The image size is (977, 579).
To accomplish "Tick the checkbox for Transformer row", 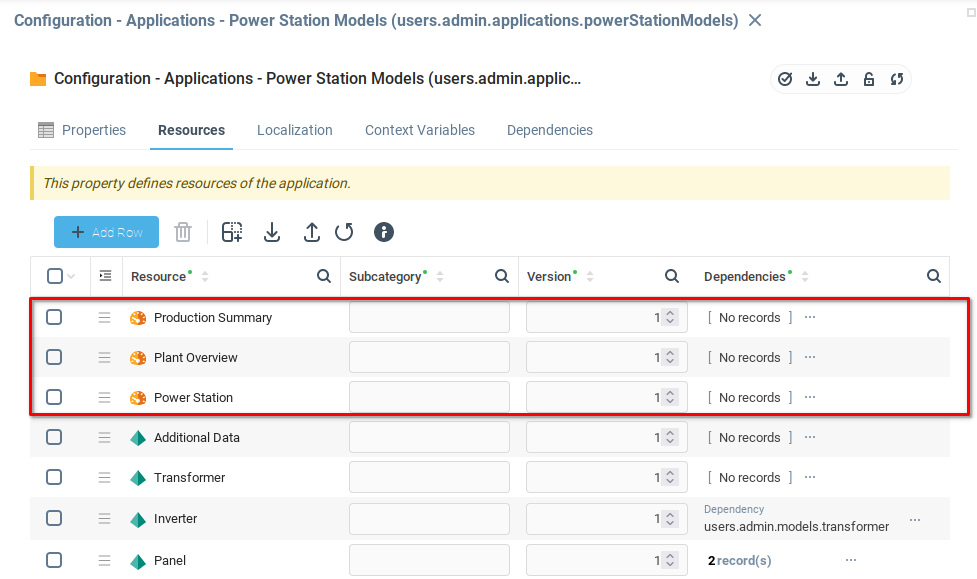I will pyautogui.click(x=54, y=477).
